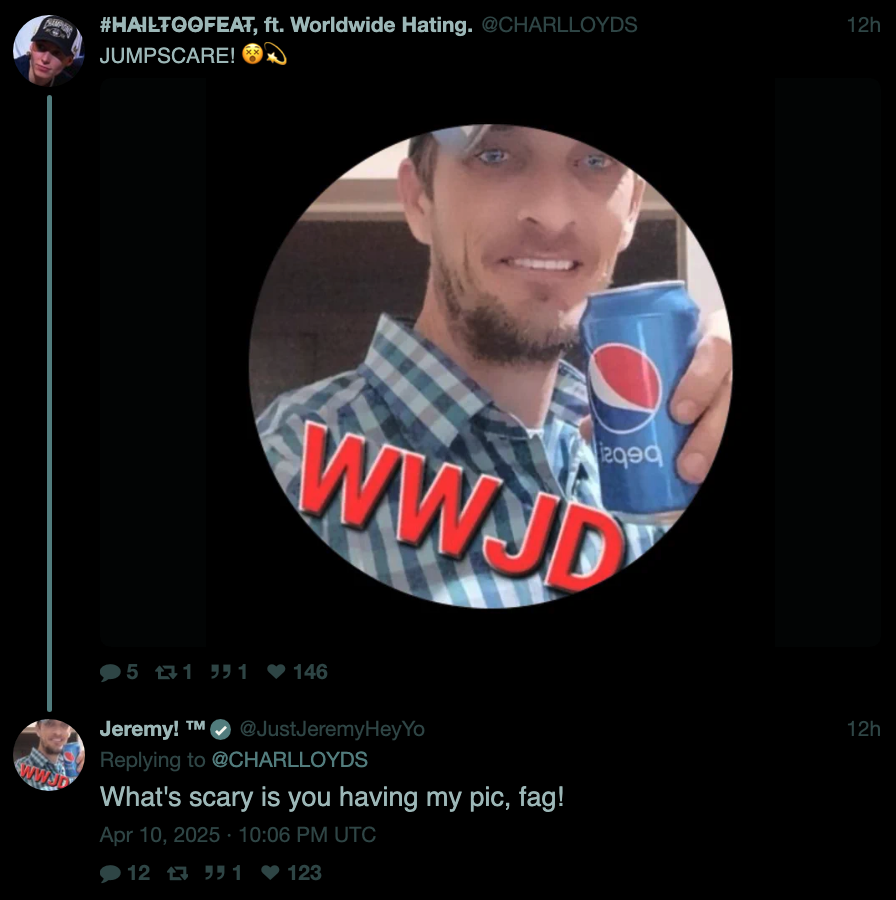This screenshot has width=896, height=900.
Task: Click the 12h timestamp on Jeremy's reply
Action: 863,729
